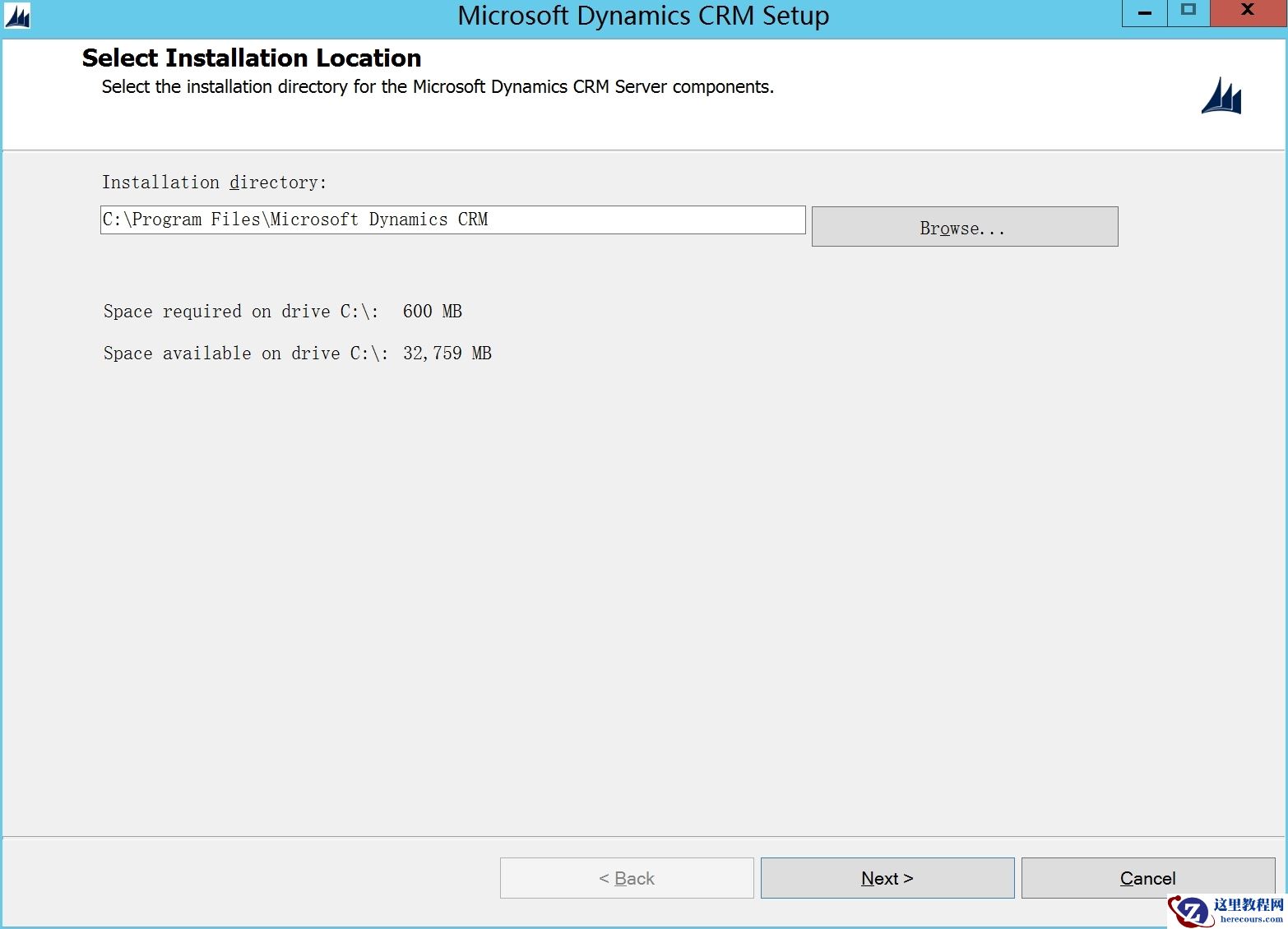Click the Z logo in the bottom watermark
This screenshot has width=1288, height=929.
1193,908
